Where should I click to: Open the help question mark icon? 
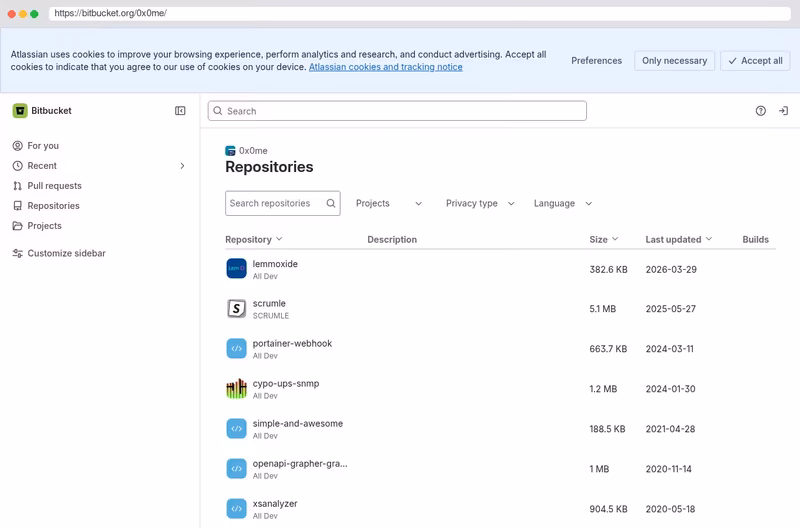[761, 111]
